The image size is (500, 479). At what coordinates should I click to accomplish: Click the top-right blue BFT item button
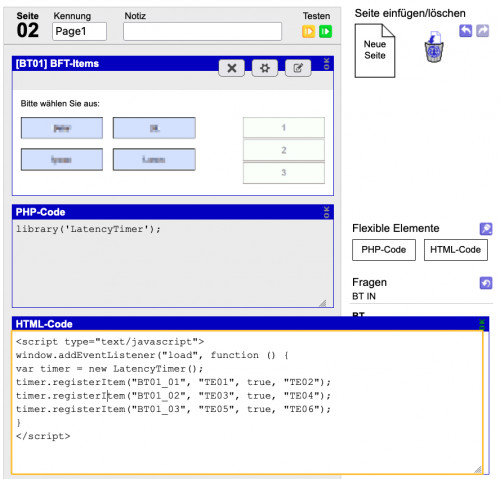tap(154, 128)
